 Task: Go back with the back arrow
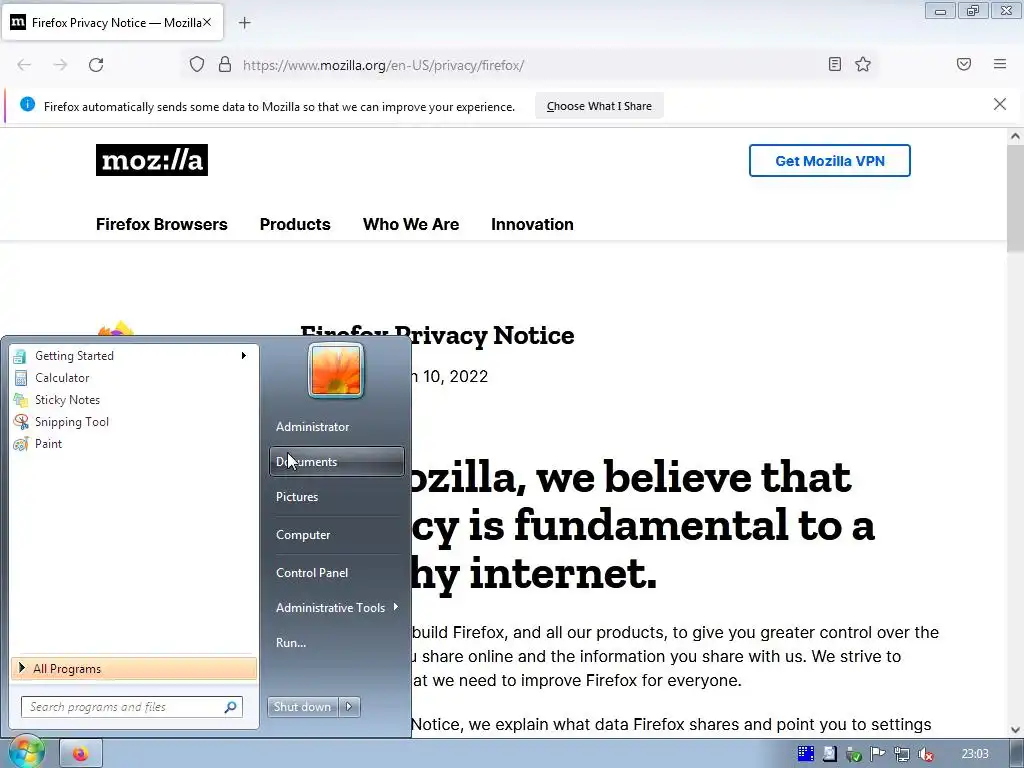[24, 65]
